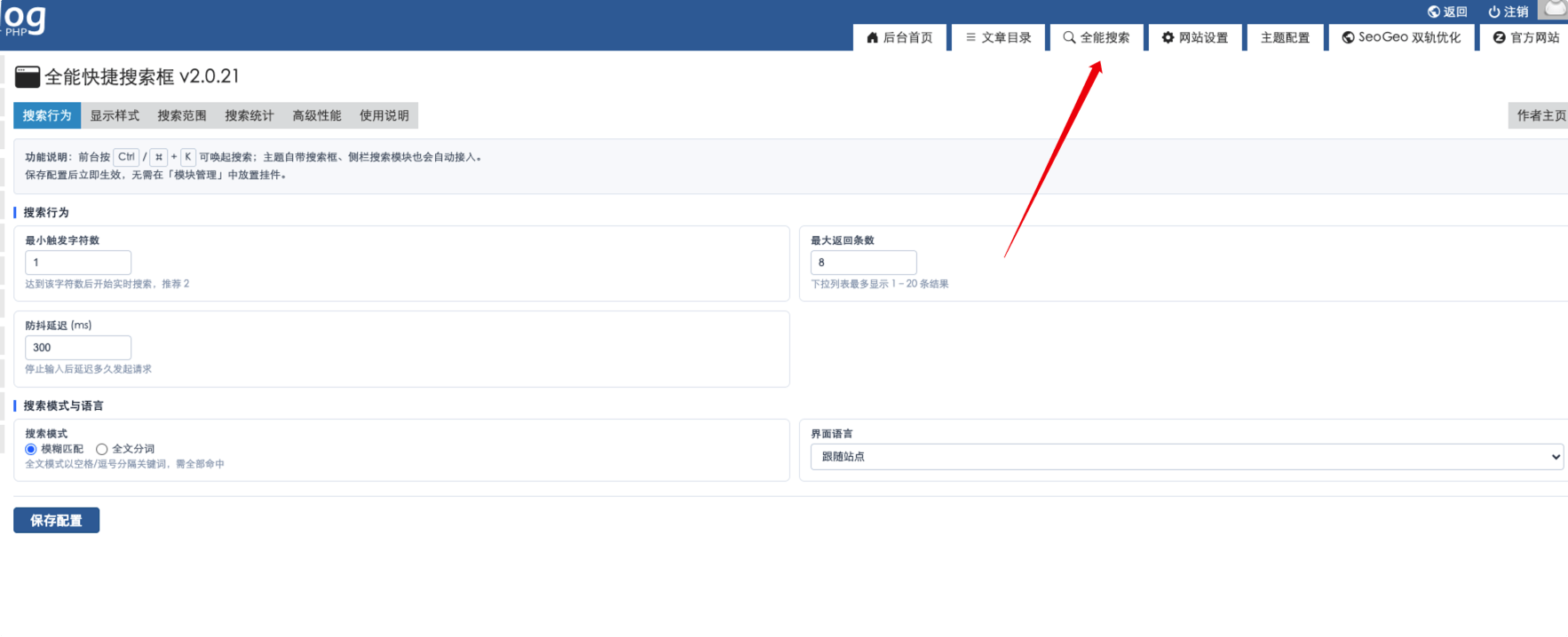
Task: Focus the 最大返回条数 input field
Action: 863,263
